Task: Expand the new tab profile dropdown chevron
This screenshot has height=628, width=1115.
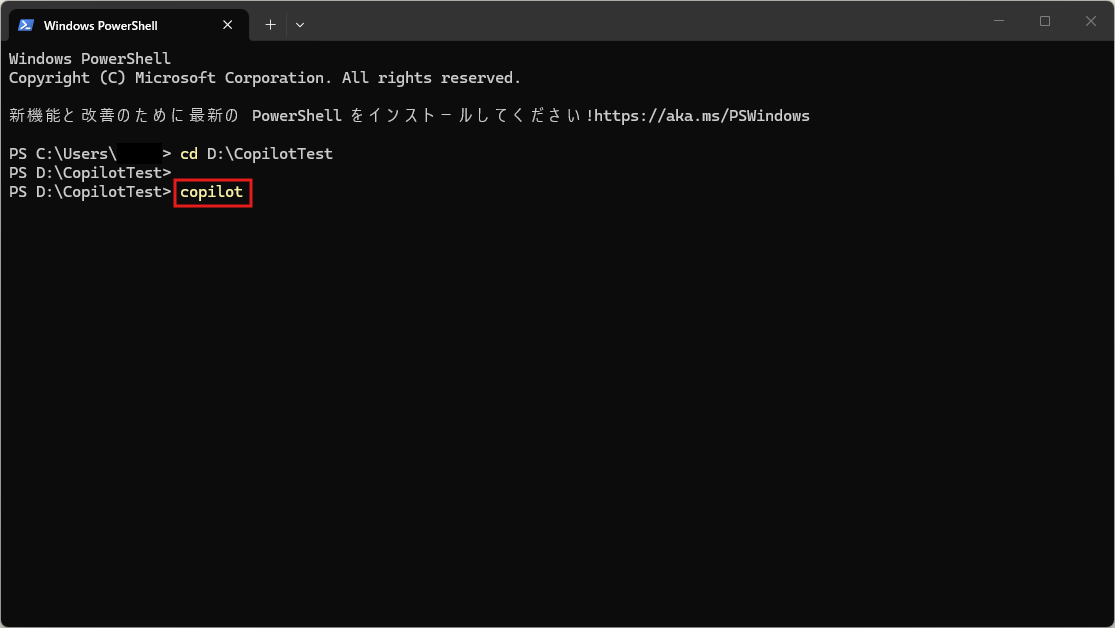Action: (300, 24)
